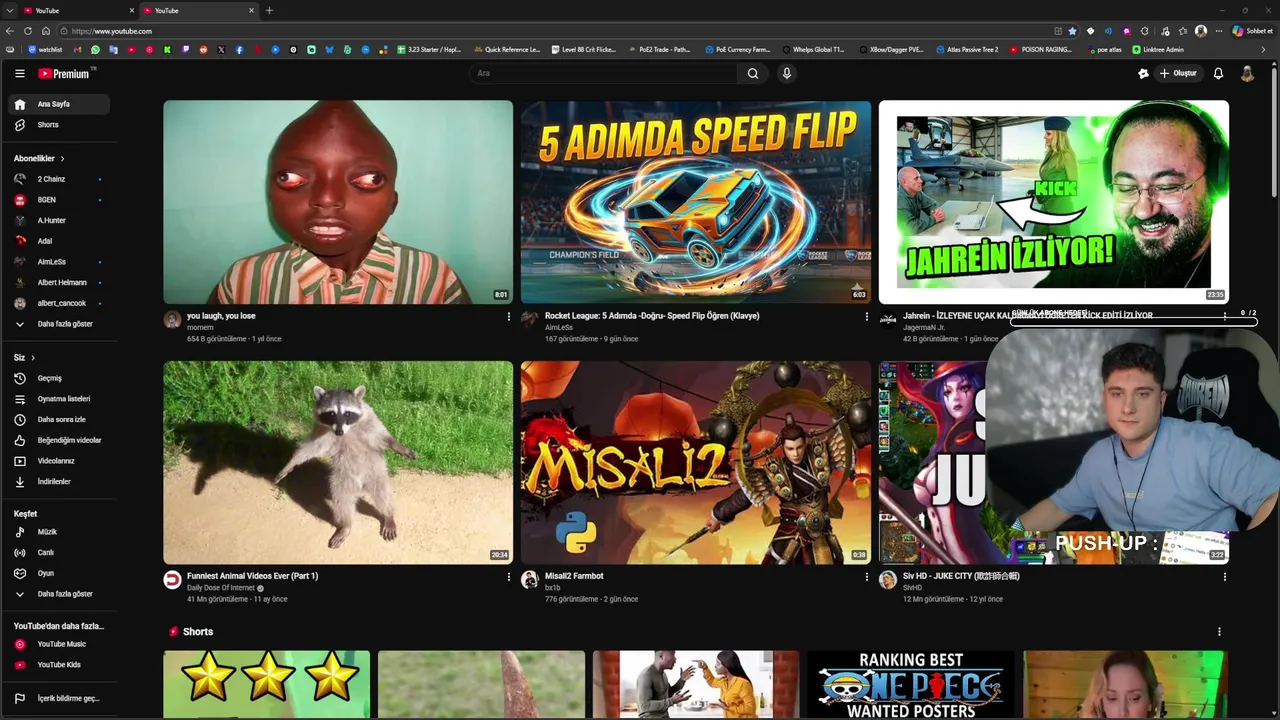This screenshot has width=1280, height=720.
Task: Click the search magnifier button
Action: coord(753,73)
